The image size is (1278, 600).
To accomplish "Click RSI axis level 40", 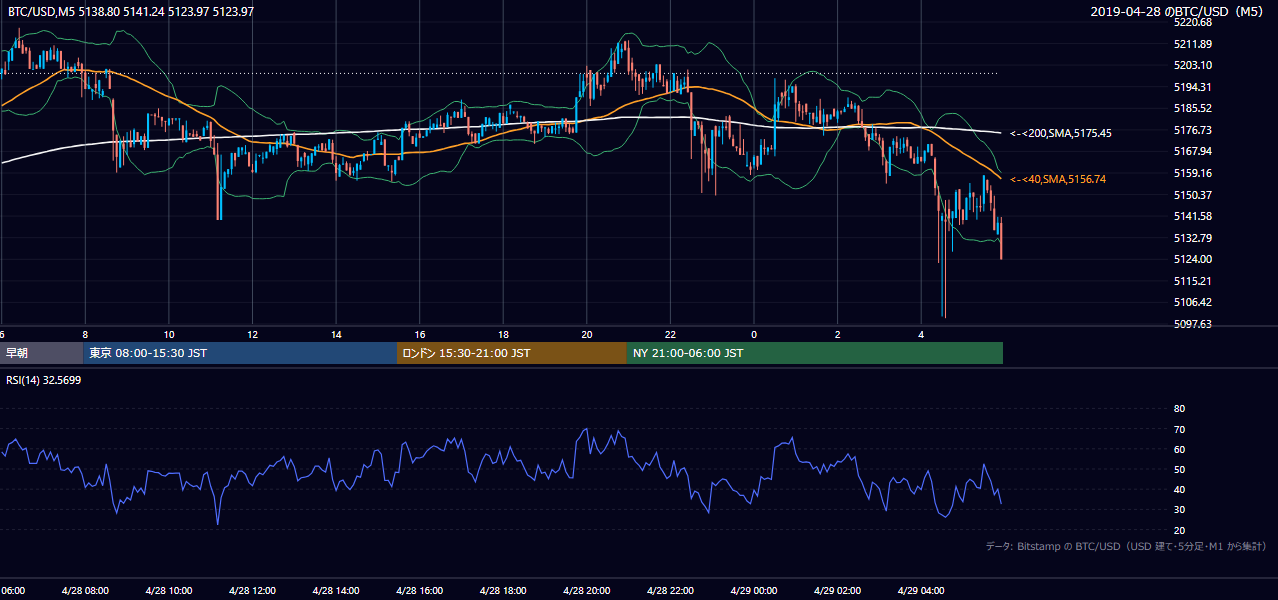I will 1179,489.
